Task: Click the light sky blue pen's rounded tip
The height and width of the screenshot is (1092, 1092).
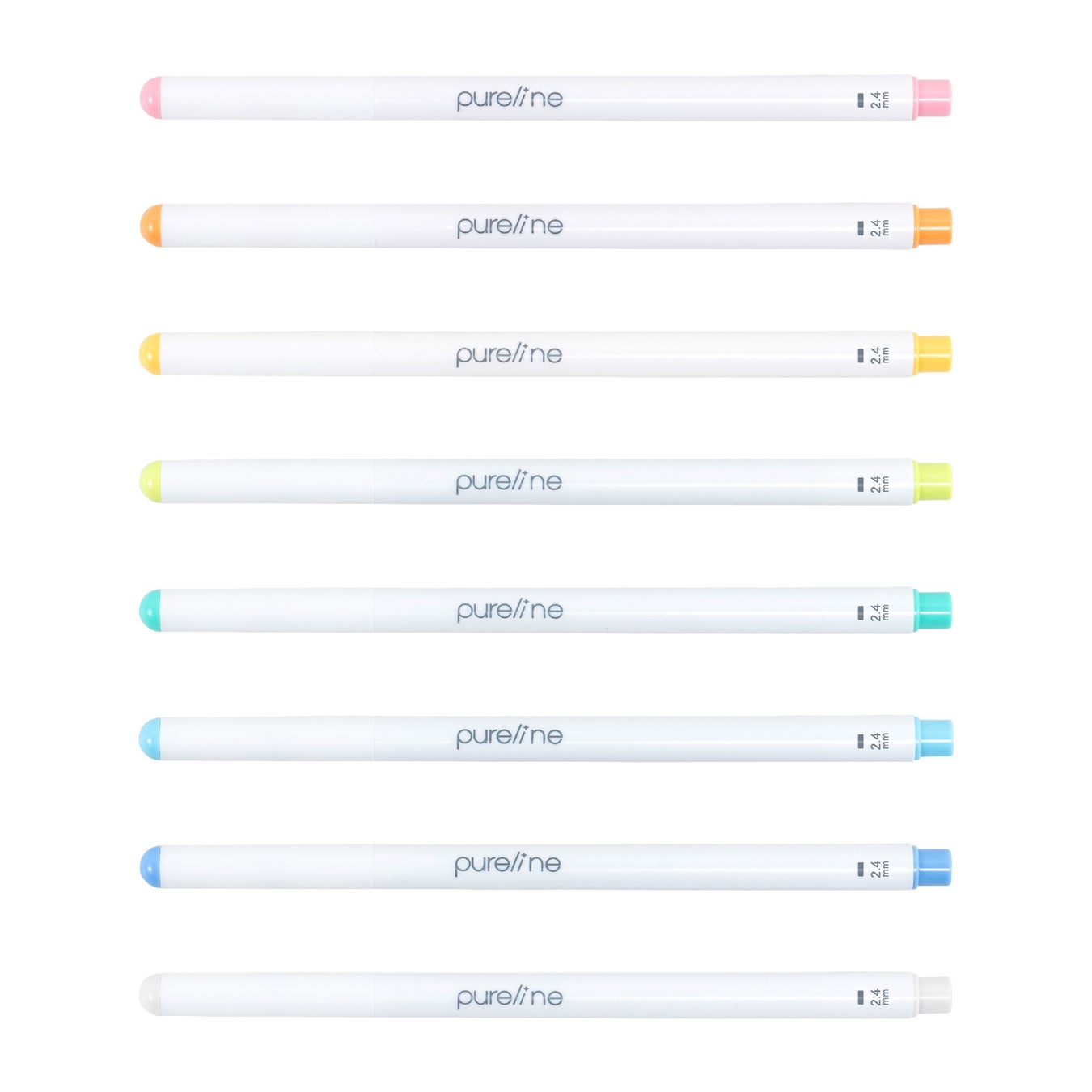Action: 150,739
